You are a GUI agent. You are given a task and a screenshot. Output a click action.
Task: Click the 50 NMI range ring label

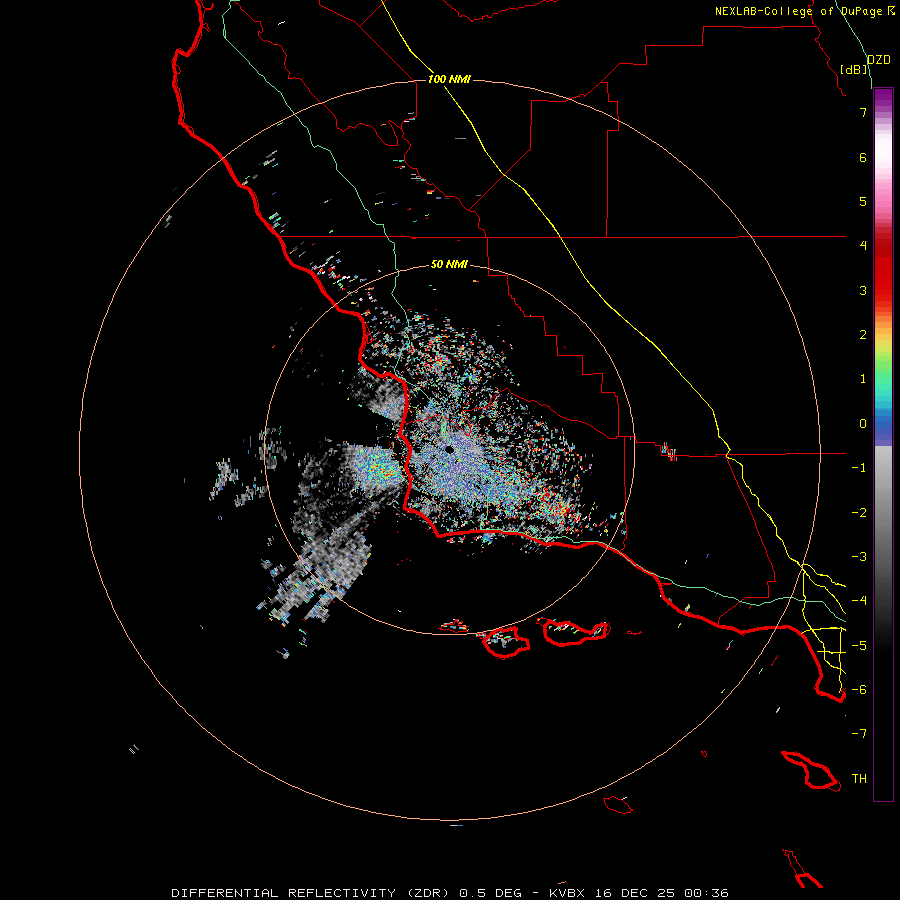(449, 264)
